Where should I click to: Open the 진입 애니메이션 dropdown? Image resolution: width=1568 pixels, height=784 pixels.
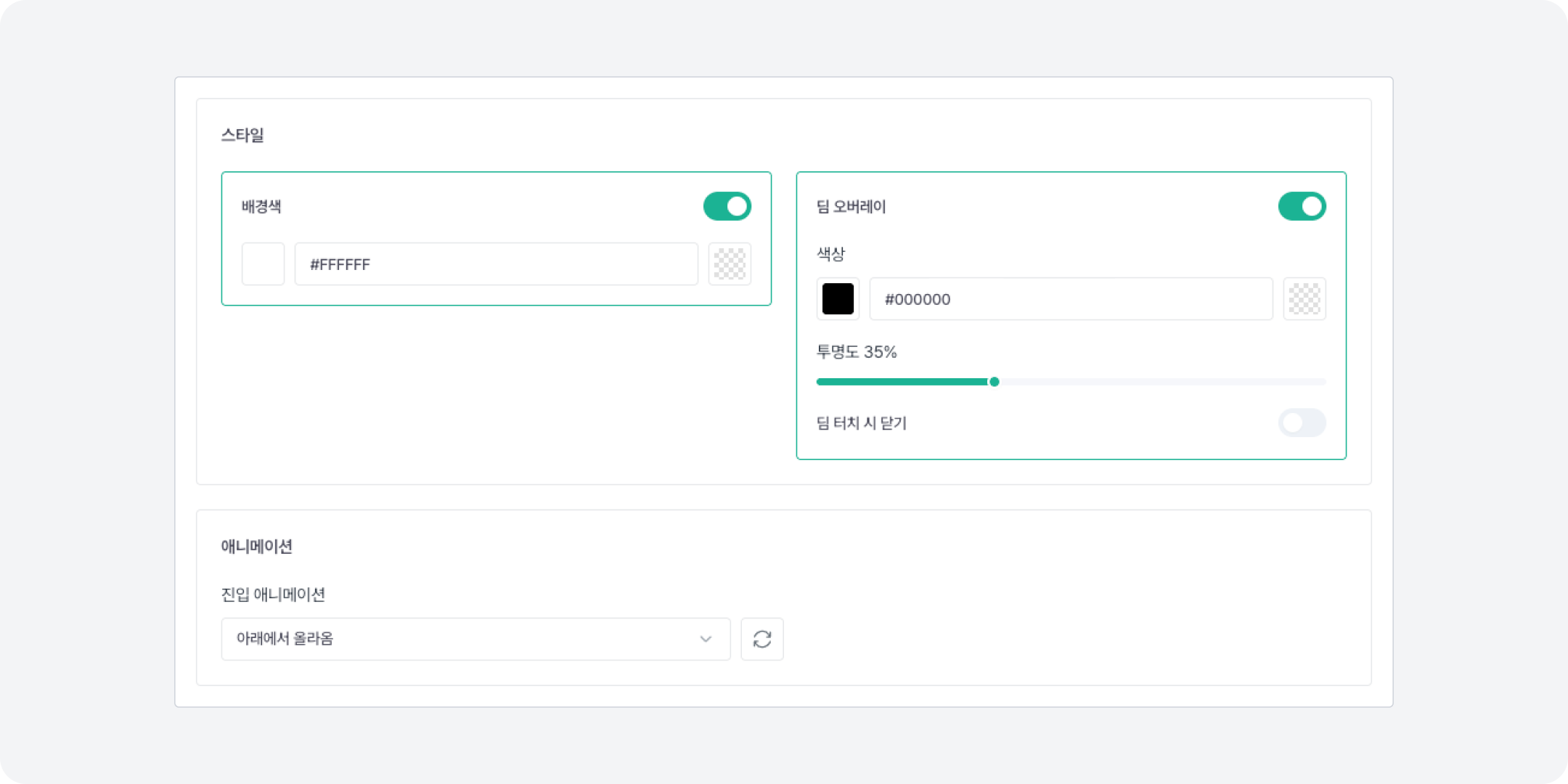pos(476,639)
